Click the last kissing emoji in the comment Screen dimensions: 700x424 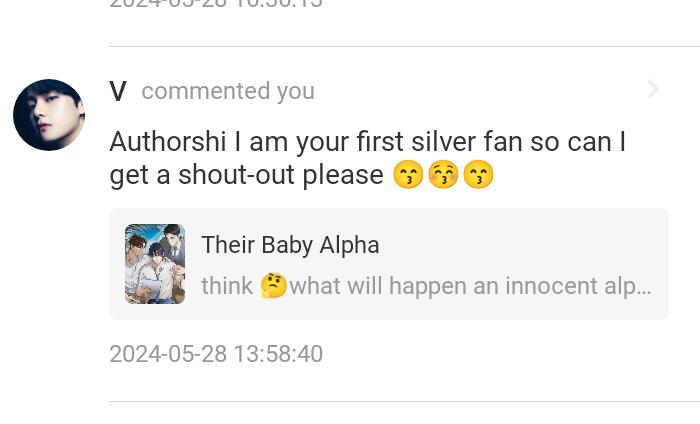(478, 176)
